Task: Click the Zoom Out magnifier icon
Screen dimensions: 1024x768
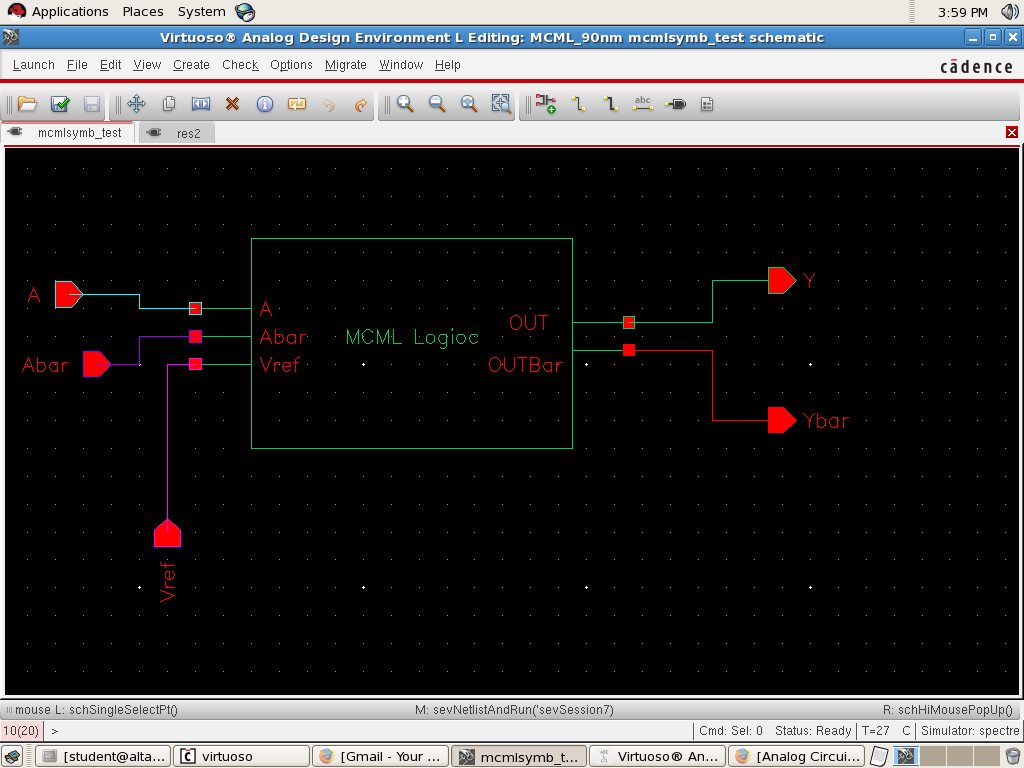Action: [437, 104]
